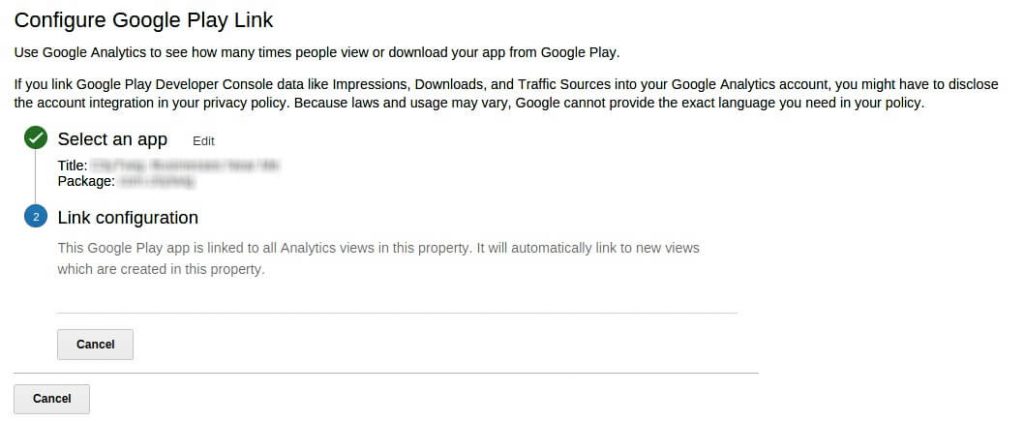Click the 'Use Google Analytics to see' intro sentence
Viewport: 1024px width, 422px height.
(317, 53)
